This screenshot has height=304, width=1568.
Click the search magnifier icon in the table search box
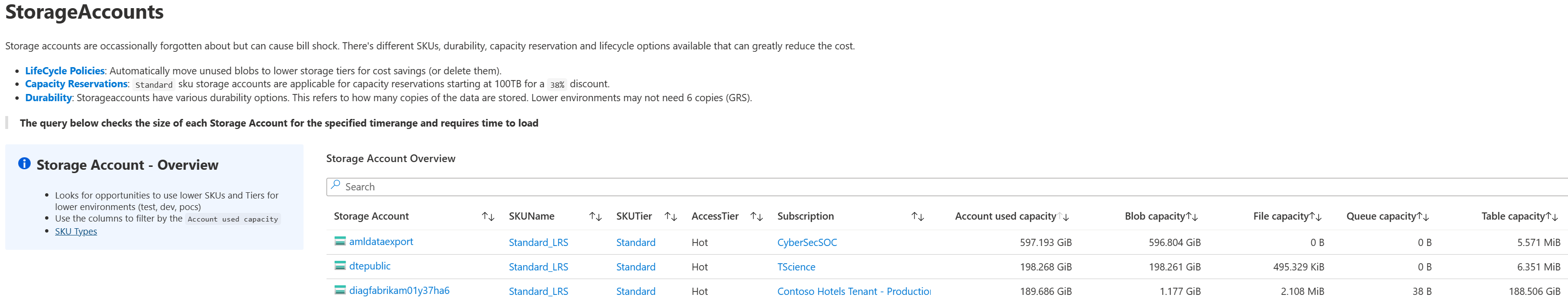[x=335, y=185]
